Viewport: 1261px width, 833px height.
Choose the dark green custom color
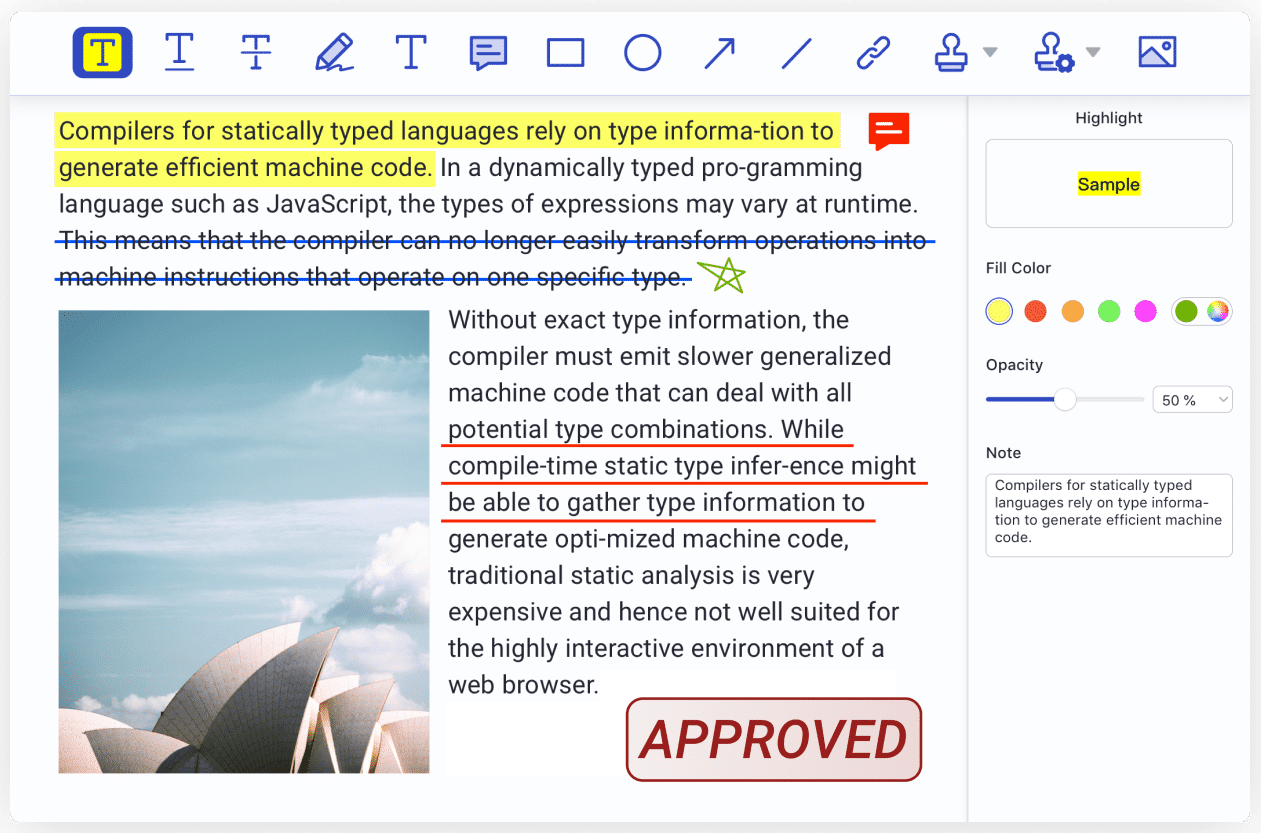pos(1186,311)
